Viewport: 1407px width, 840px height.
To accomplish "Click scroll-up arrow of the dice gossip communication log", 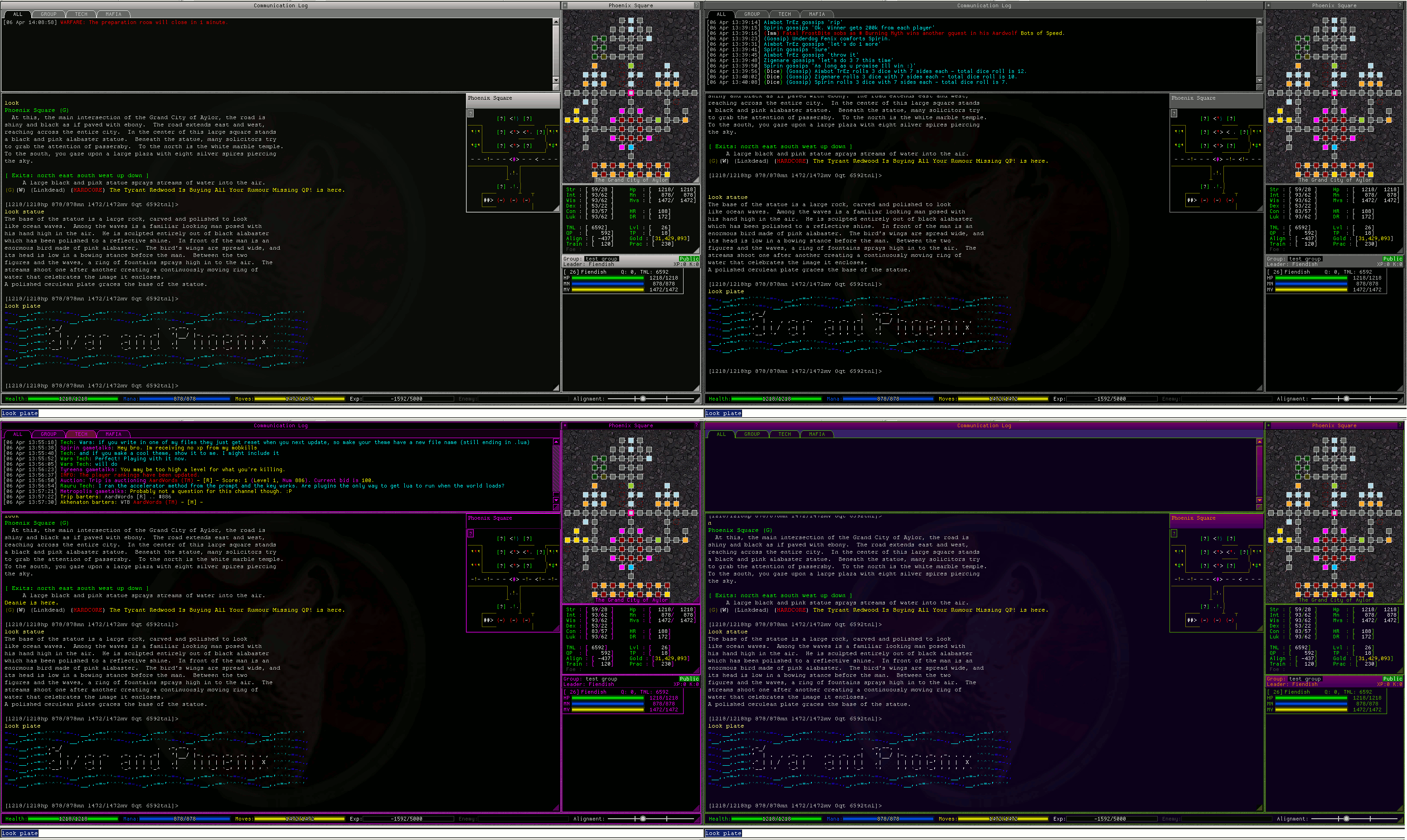I will tap(1259, 21).
